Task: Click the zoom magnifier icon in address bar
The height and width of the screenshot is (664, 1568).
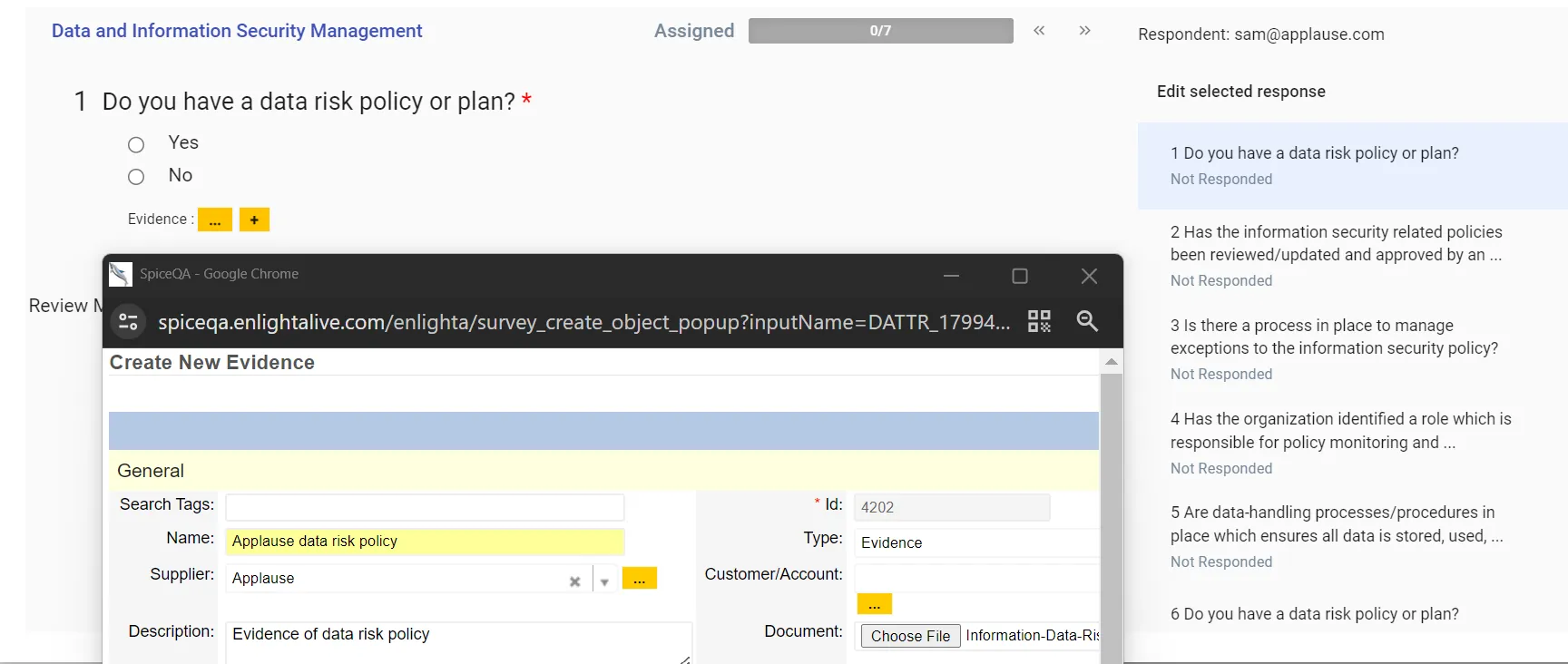Action: 1086,321
